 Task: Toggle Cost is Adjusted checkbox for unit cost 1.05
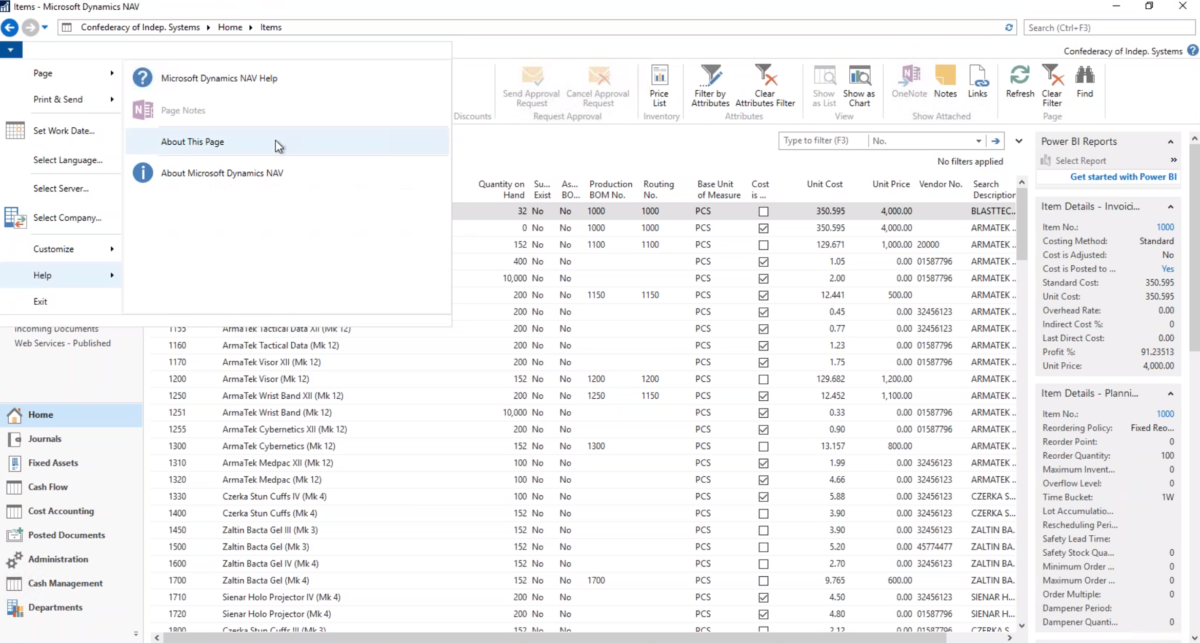tap(764, 262)
